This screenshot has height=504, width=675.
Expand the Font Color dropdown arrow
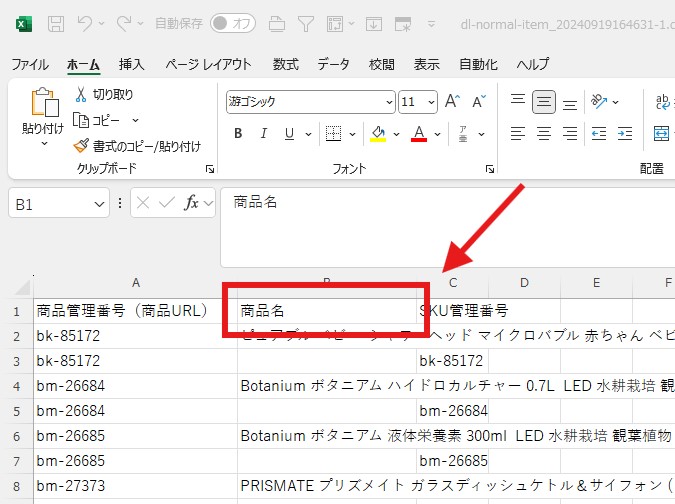pos(437,134)
